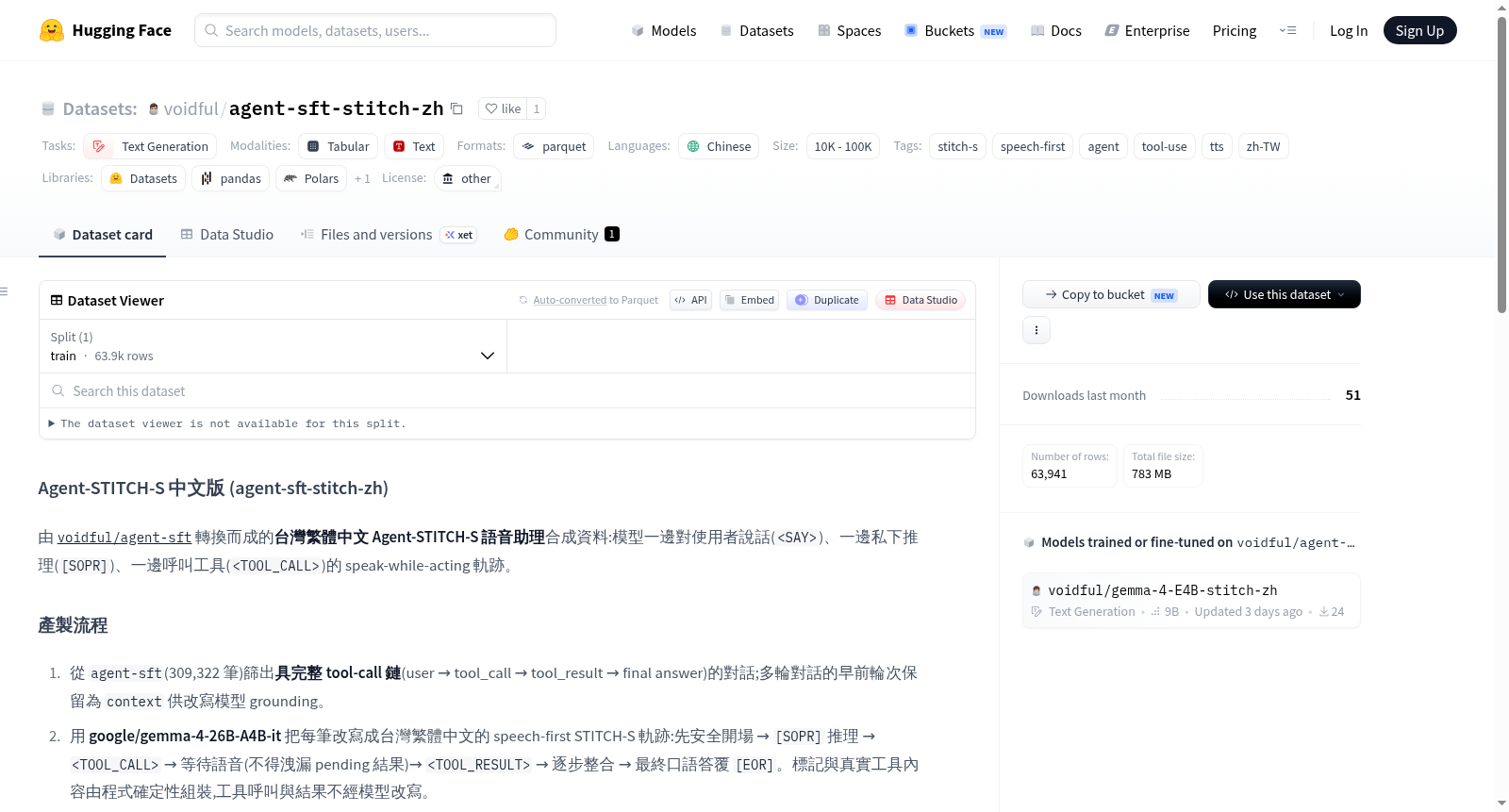Click the Text Generation task tag
Image resolution: width=1509 pixels, height=812 pixels.
tap(150, 146)
